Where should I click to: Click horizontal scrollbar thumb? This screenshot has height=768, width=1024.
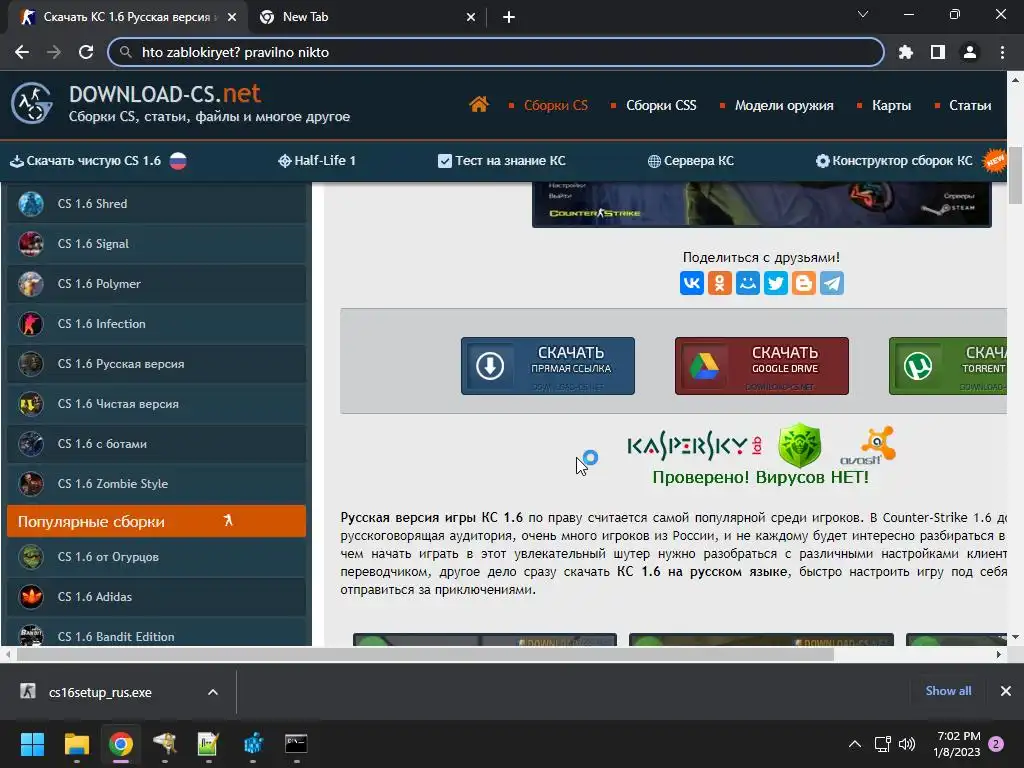pyautogui.click(x=425, y=654)
